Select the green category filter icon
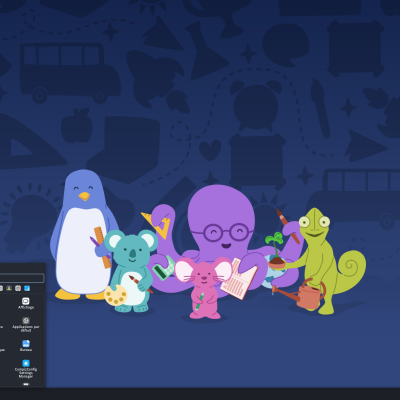The height and width of the screenshot is (400, 400). (x=9, y=288)
